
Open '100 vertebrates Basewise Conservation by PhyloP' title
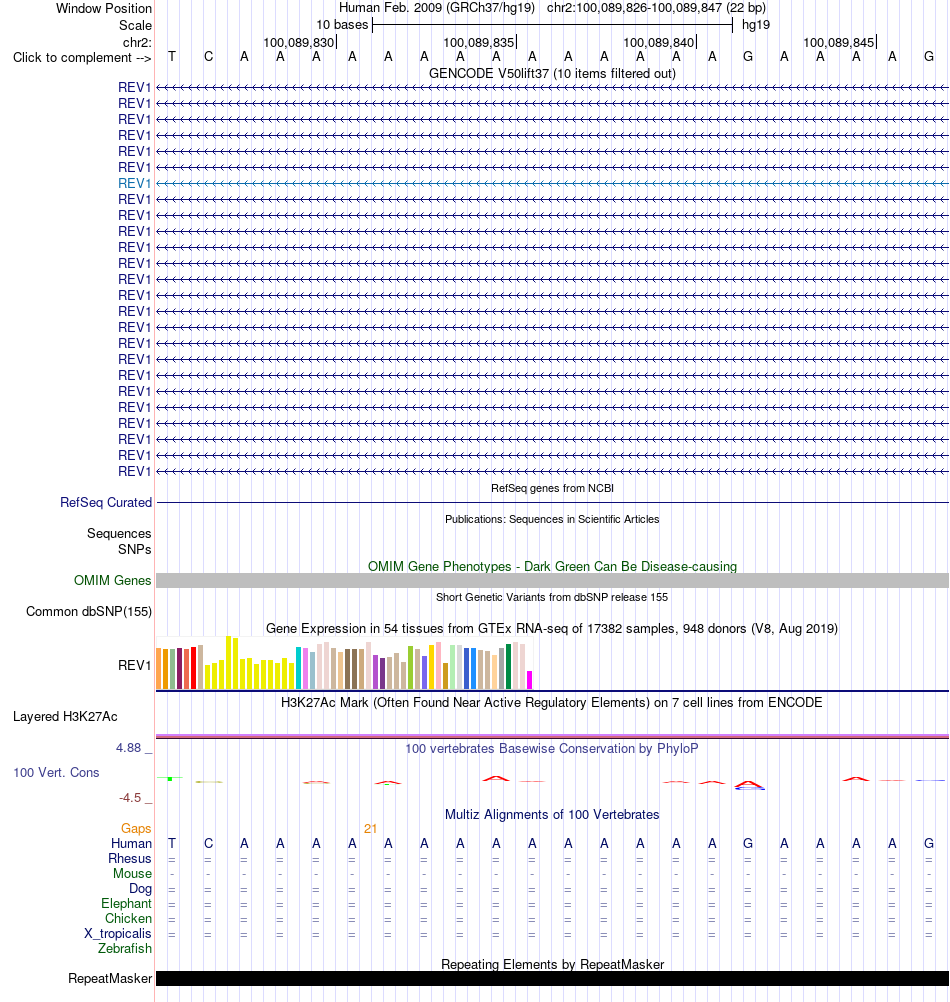coord(552,748)
